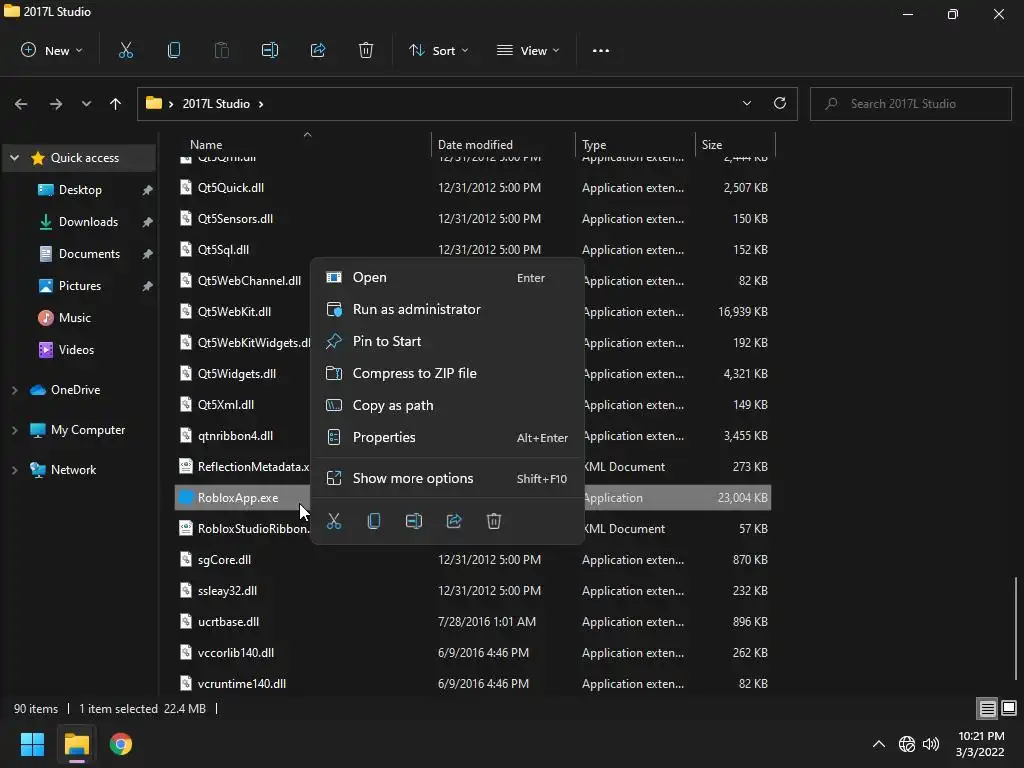Go up one folder level
Image resolution: width=1024 pixels, height=768 pixels.
click(x=116, y=104)
